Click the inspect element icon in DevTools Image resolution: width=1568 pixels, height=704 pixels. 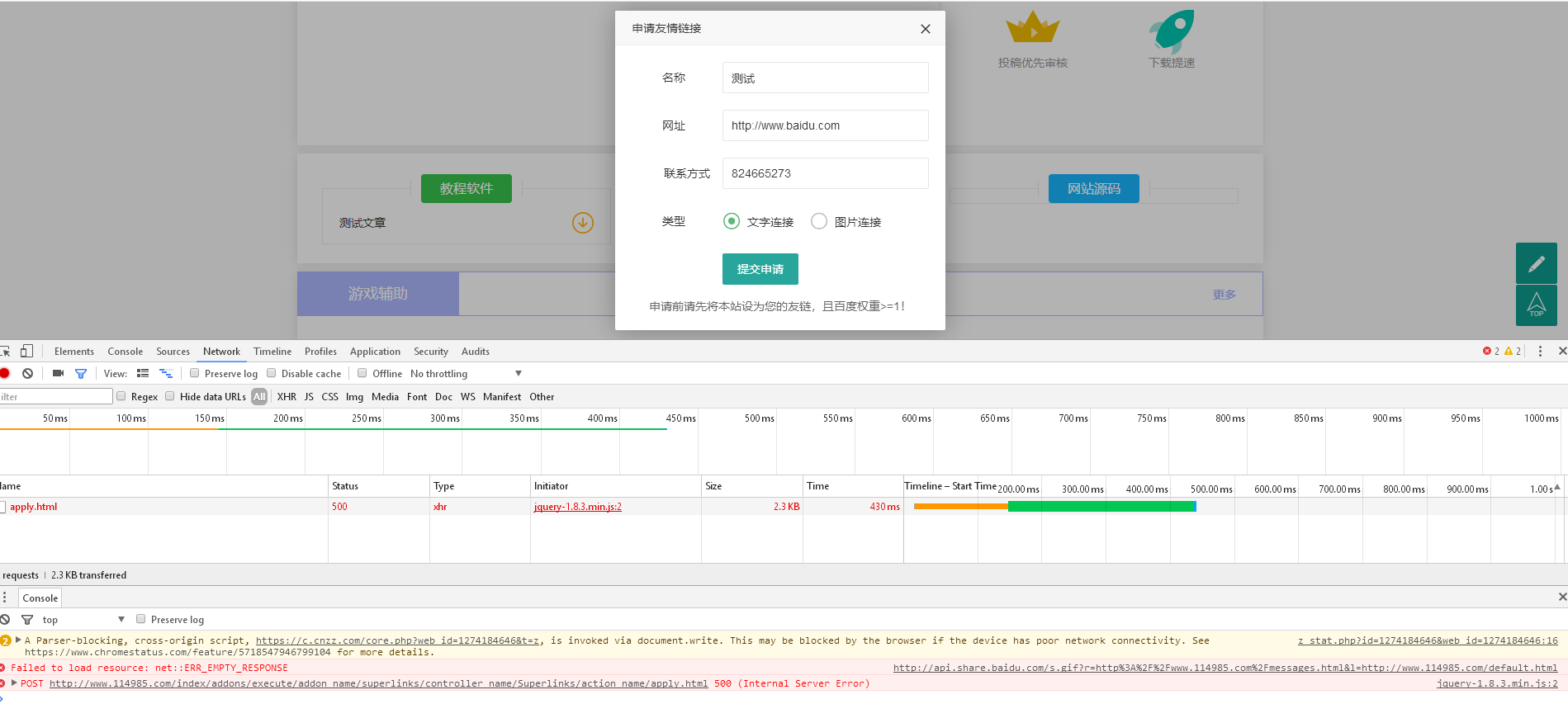pos(5,351)
